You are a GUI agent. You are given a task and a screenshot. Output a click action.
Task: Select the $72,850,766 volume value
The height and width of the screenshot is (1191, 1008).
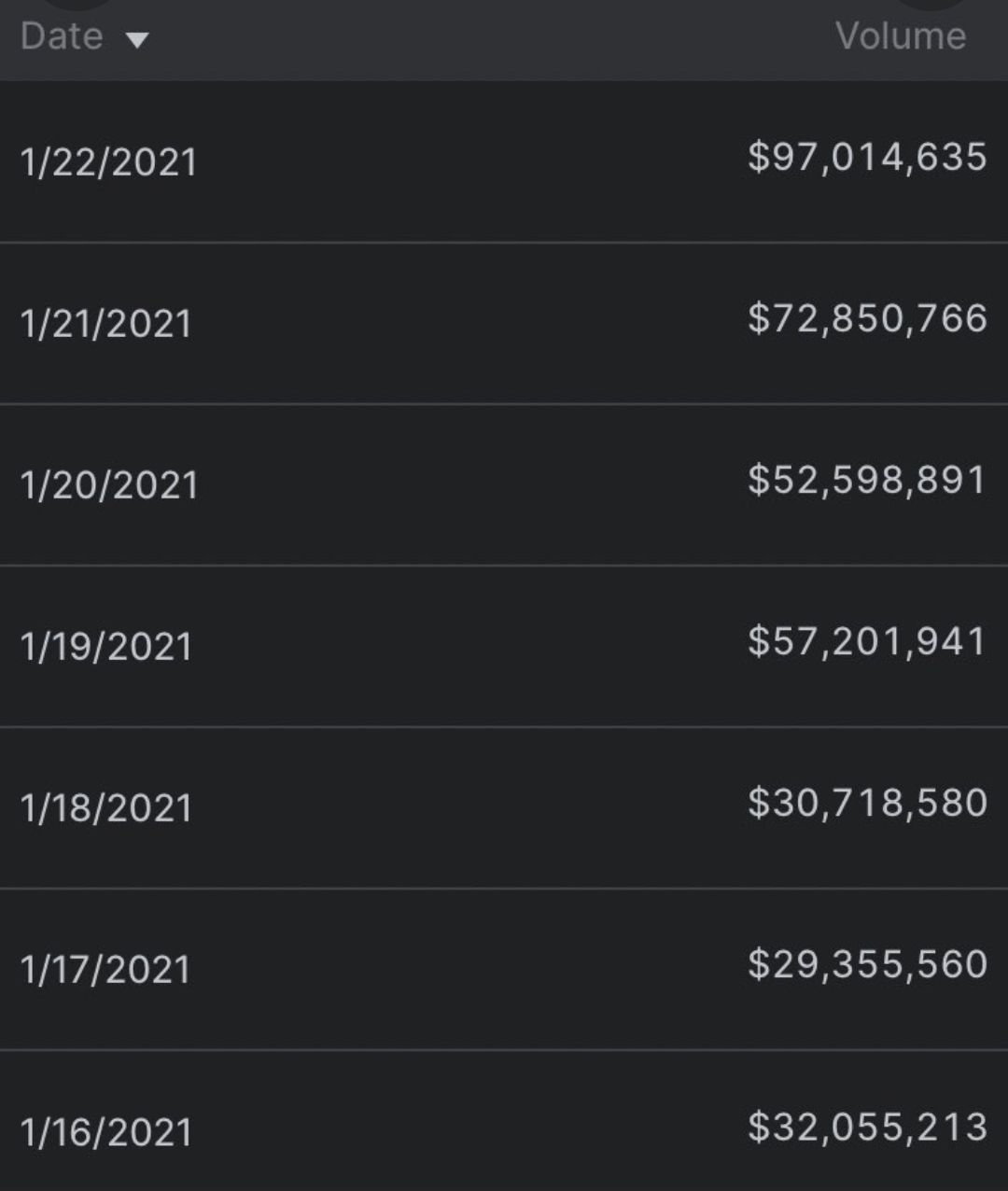tap(867, 318)
